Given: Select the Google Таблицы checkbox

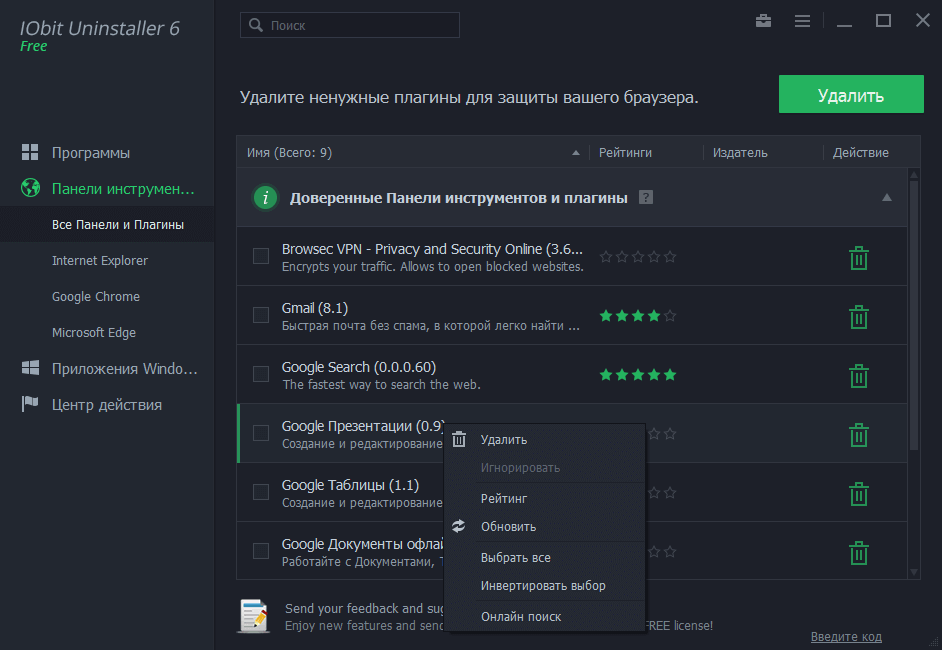Looking at the screenshot, I should click(x=261, y=491).
